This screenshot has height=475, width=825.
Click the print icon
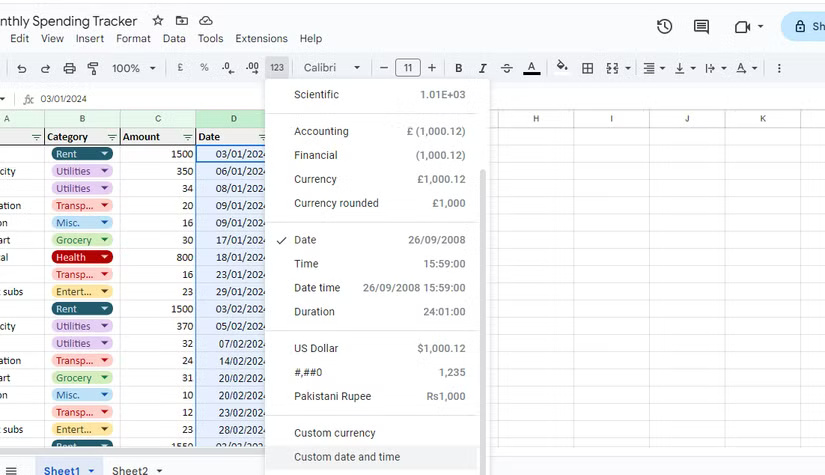pyautogui.click(x=69, y=68)
